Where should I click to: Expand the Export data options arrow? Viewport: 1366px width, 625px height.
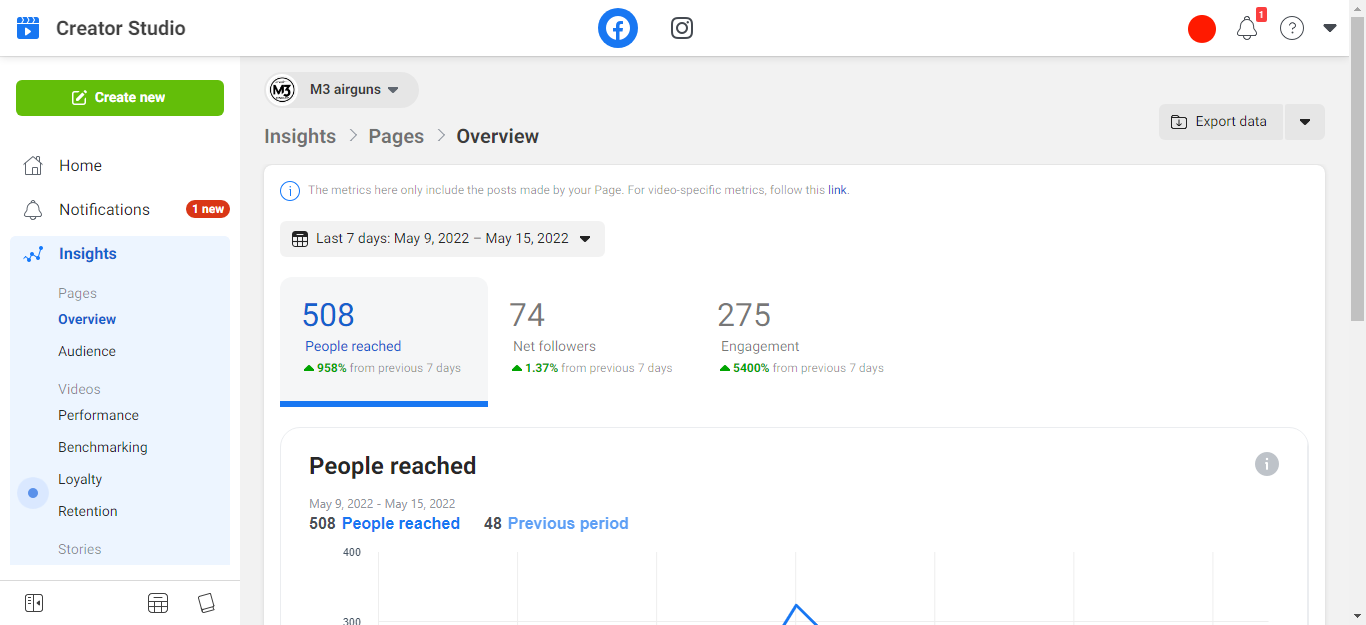click(1305, 122)
